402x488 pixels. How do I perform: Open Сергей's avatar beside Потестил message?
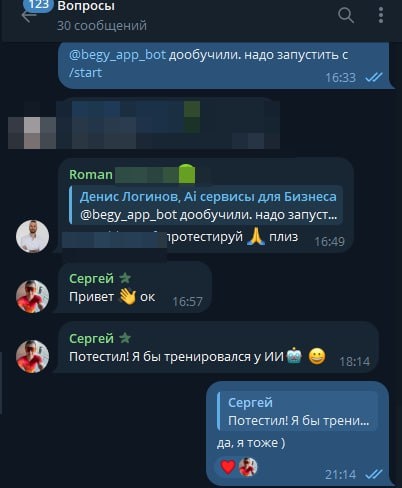(32, 356)
